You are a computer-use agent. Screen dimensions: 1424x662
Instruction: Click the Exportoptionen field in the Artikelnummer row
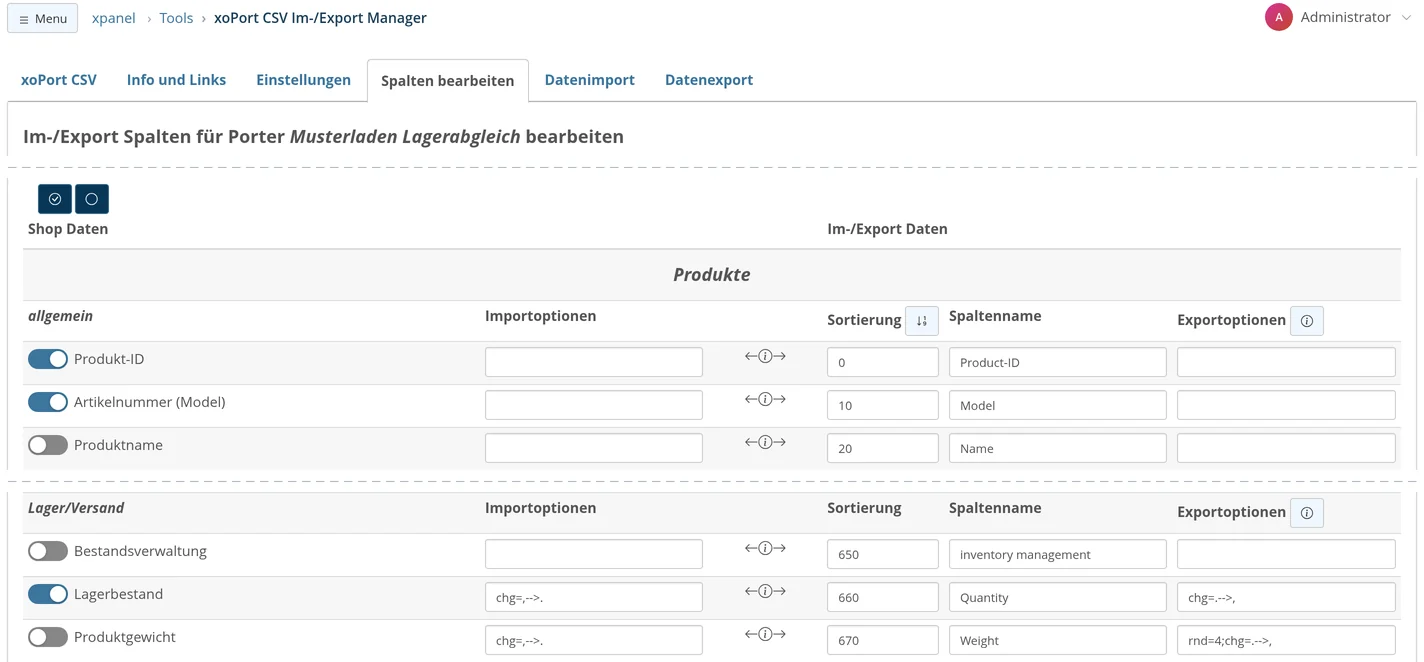tap(1286, 405)
